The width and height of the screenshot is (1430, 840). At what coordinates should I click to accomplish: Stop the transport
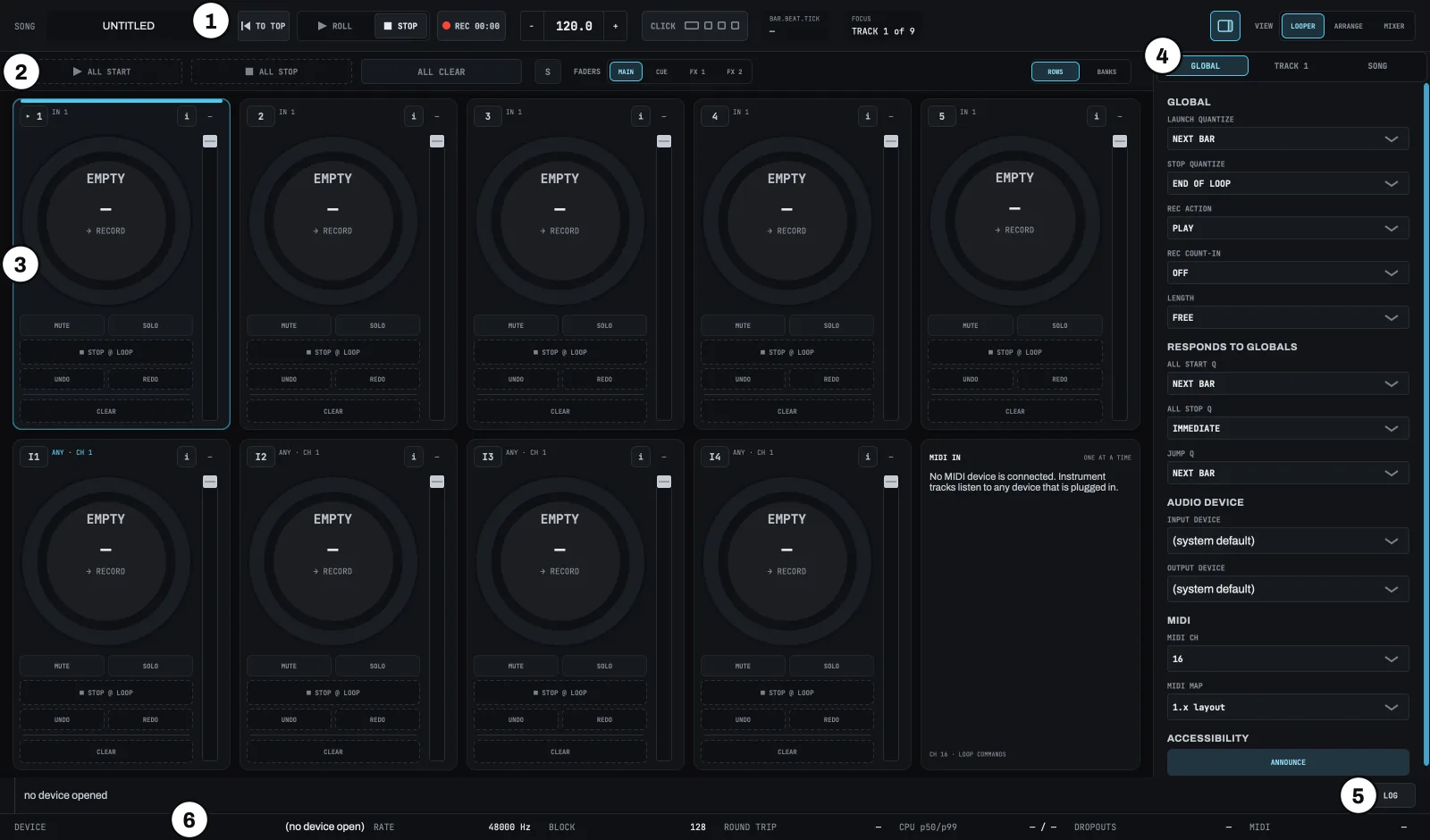pos(400,26)
